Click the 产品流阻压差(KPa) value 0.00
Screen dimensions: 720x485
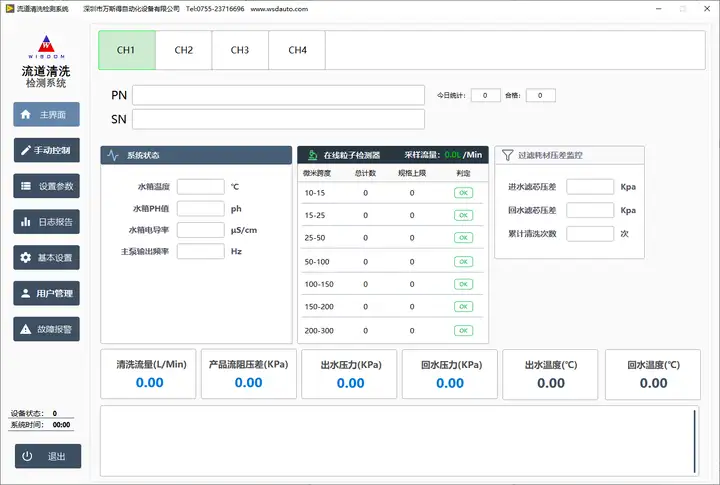pyautogui.click(x=248, y=383)
